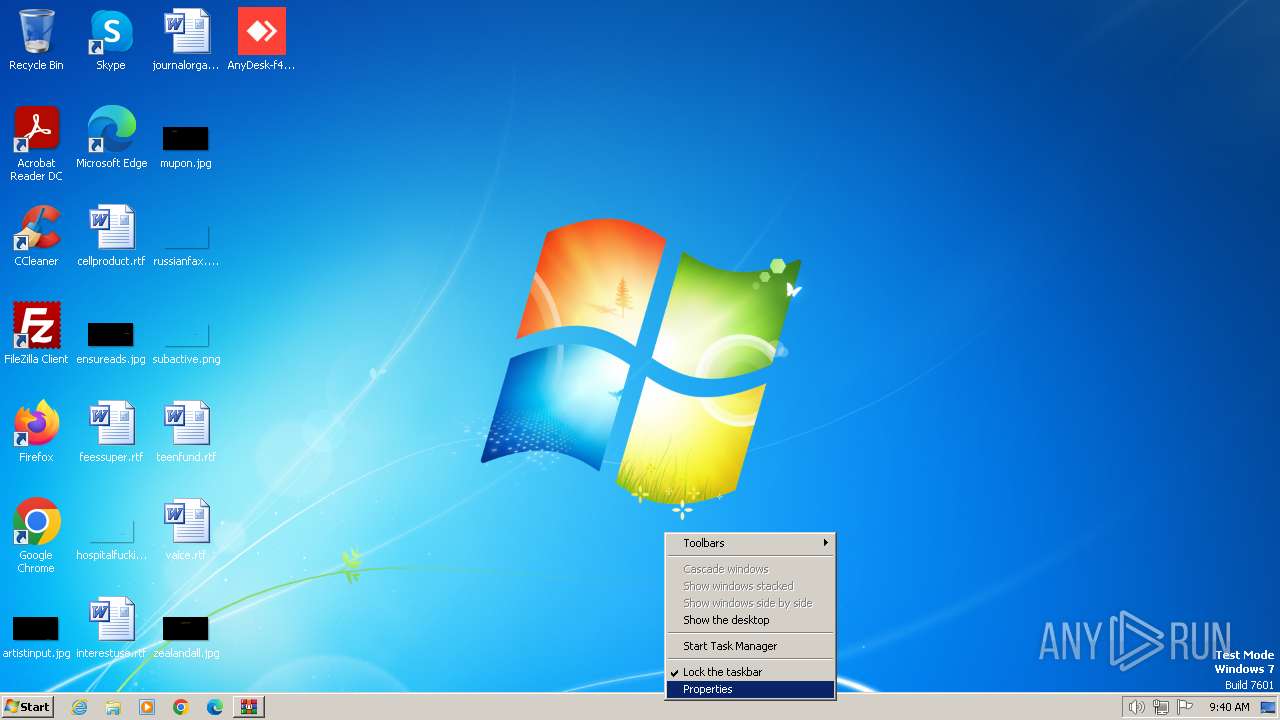This screenshot has height=720, width=1280.
Task: Open the clock showing 9:40 AM
Action: [1229, 707]
